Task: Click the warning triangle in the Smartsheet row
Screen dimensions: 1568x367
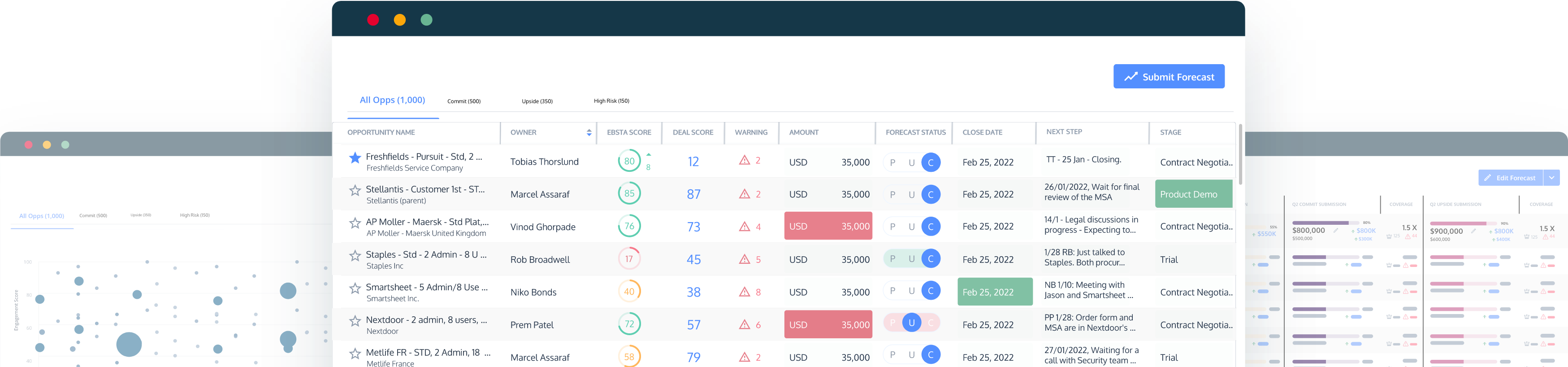Action: [744, 292]
